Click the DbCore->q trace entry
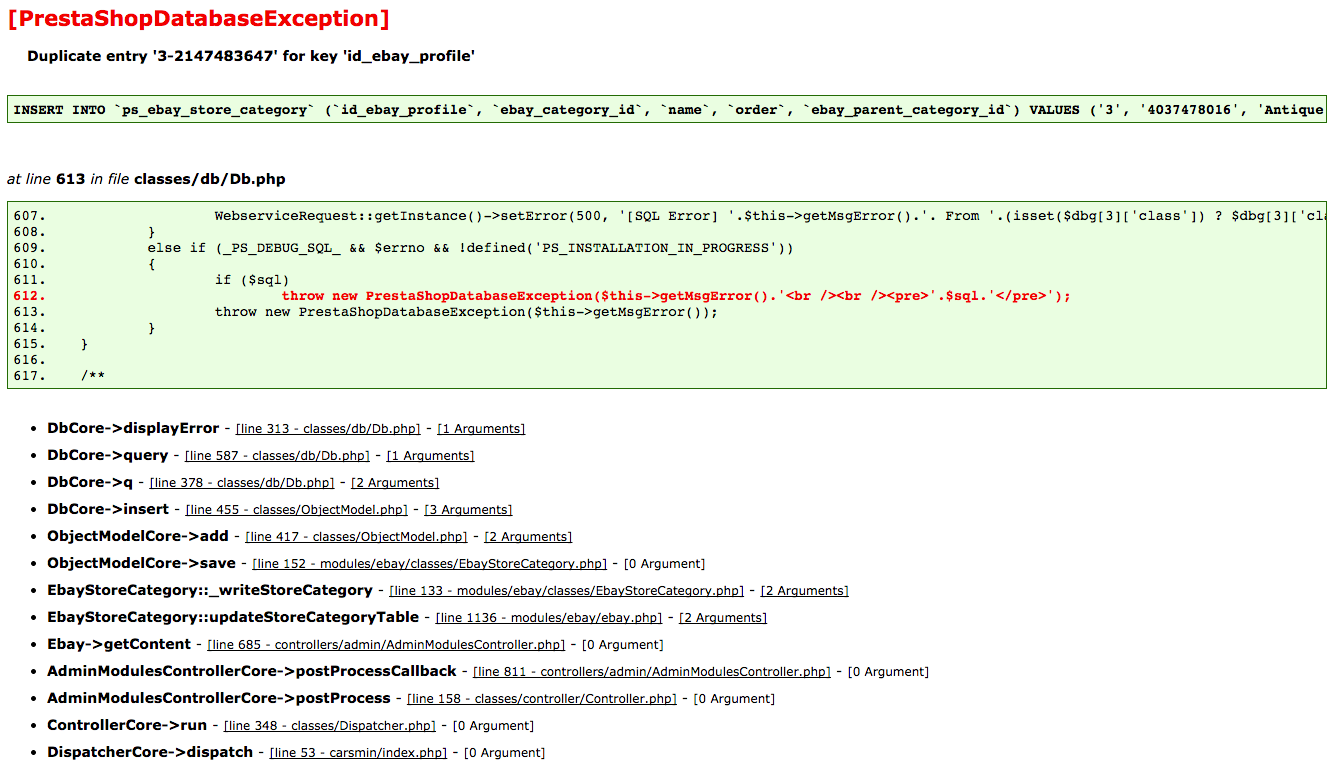Image resolution: width=1331 pixels, height=778 pixels. click(90, 482)
